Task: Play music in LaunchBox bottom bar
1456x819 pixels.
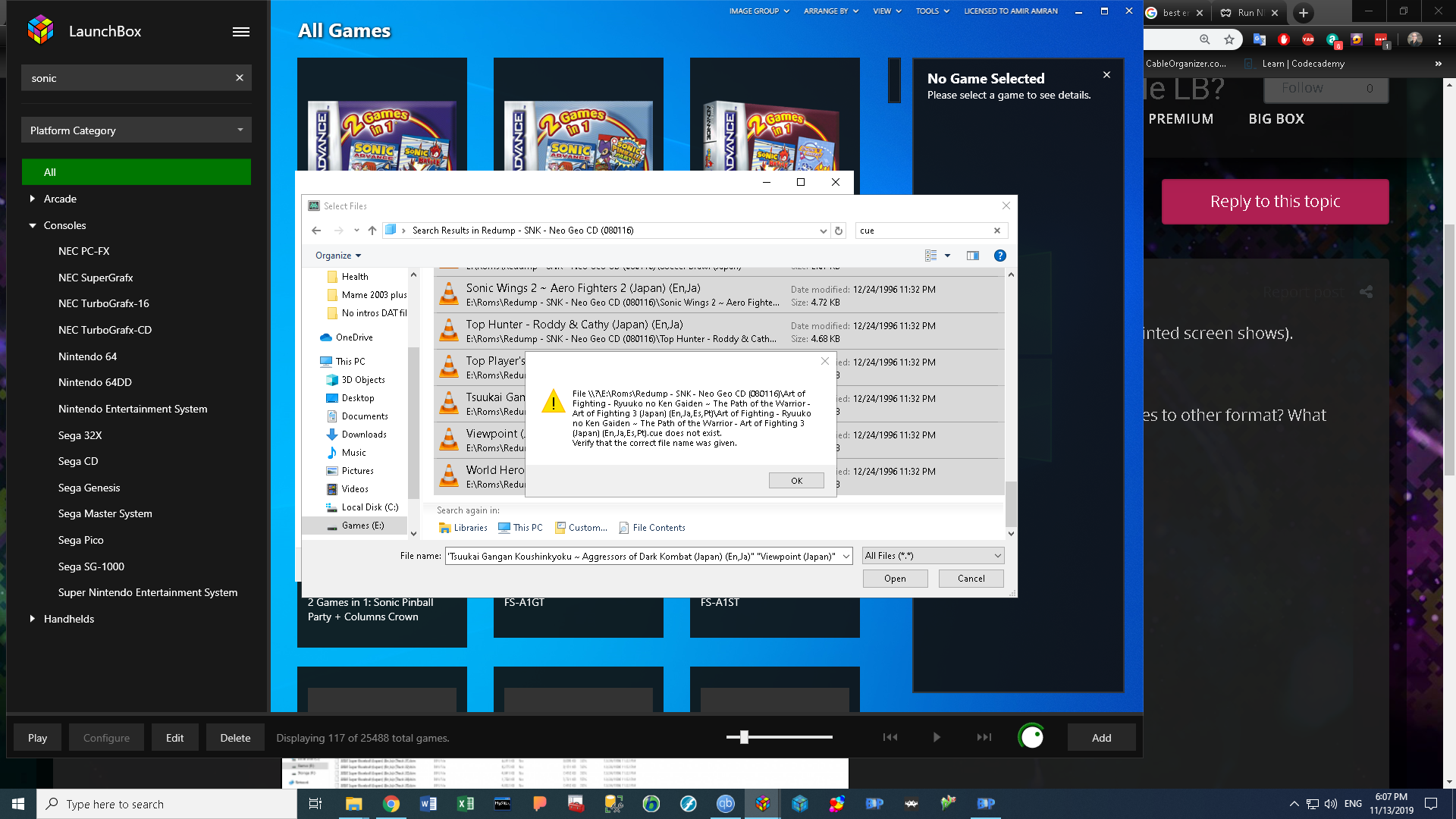Action: coord(937,737)
